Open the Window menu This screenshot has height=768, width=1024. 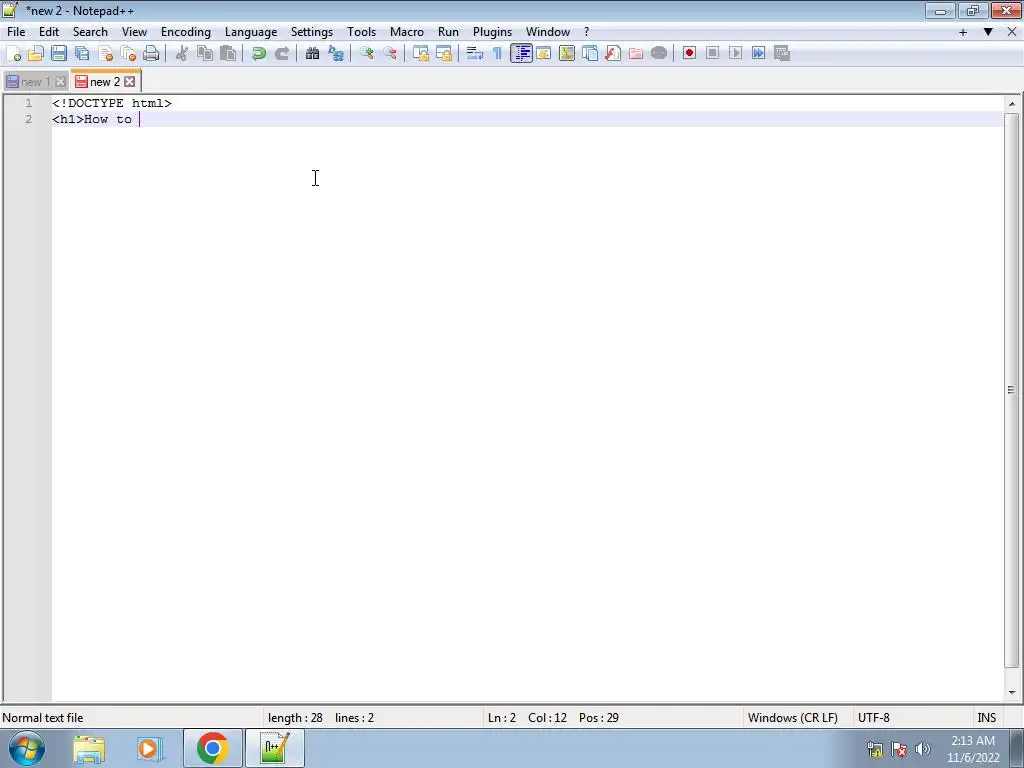[x=548, y=32]
